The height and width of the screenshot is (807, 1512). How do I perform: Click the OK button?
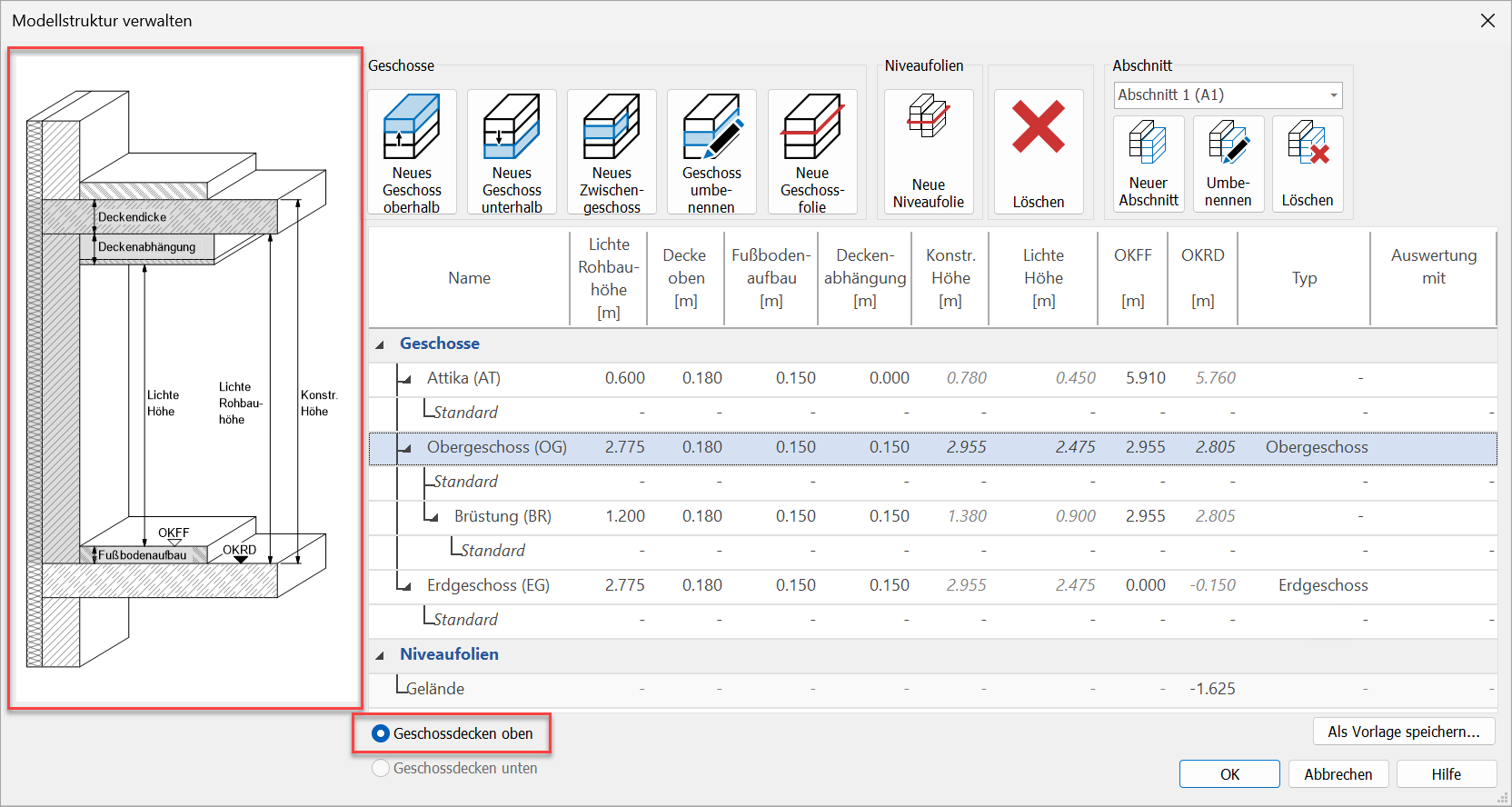point(1229,774)
